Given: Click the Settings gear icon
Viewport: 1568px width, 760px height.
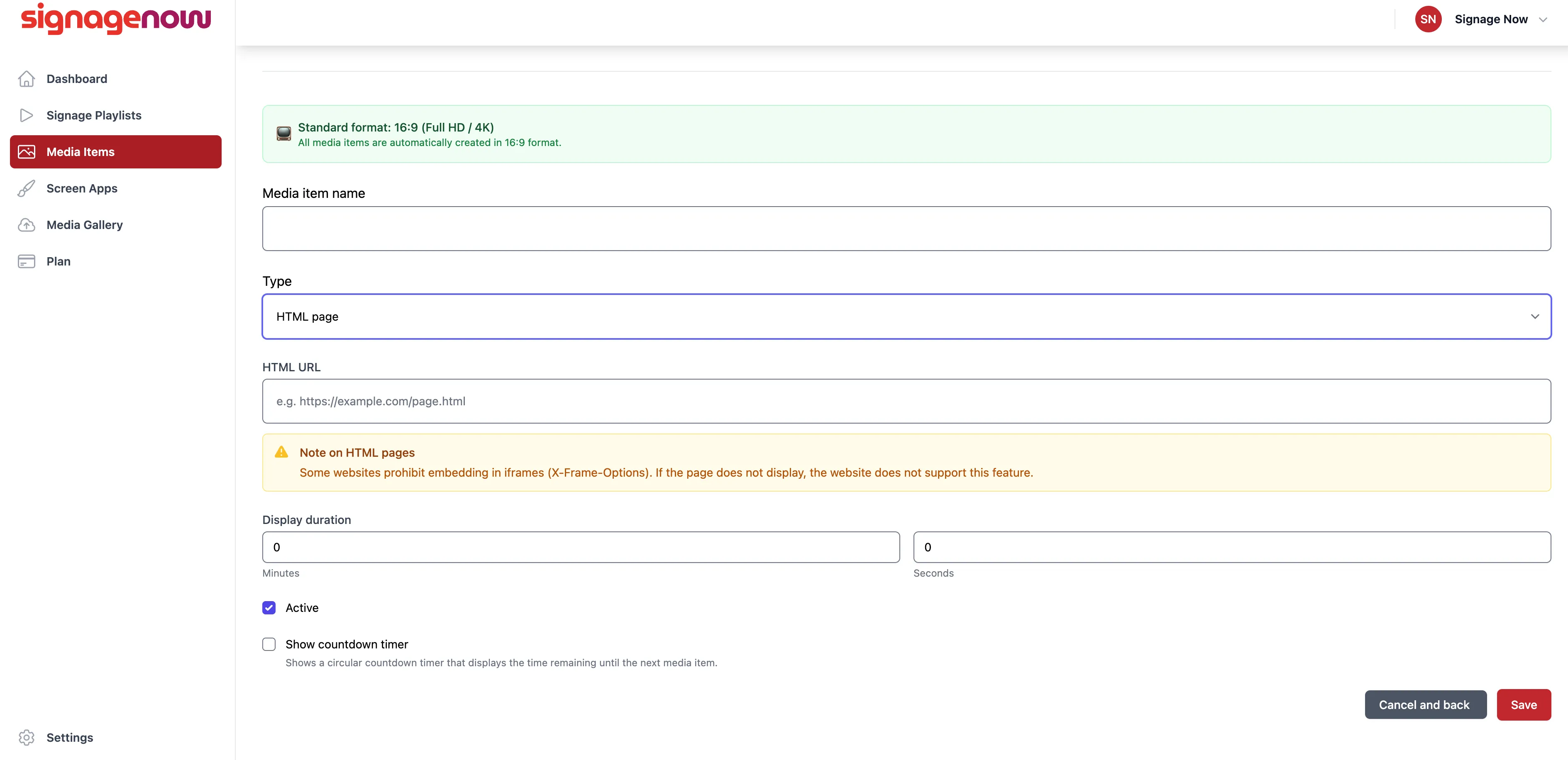Looking at the screenshot, I should click(26, 737).
